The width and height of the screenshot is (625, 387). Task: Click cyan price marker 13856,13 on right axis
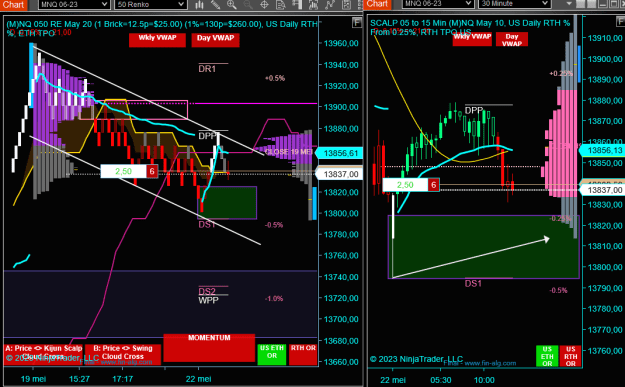click(x=602, y=150)
